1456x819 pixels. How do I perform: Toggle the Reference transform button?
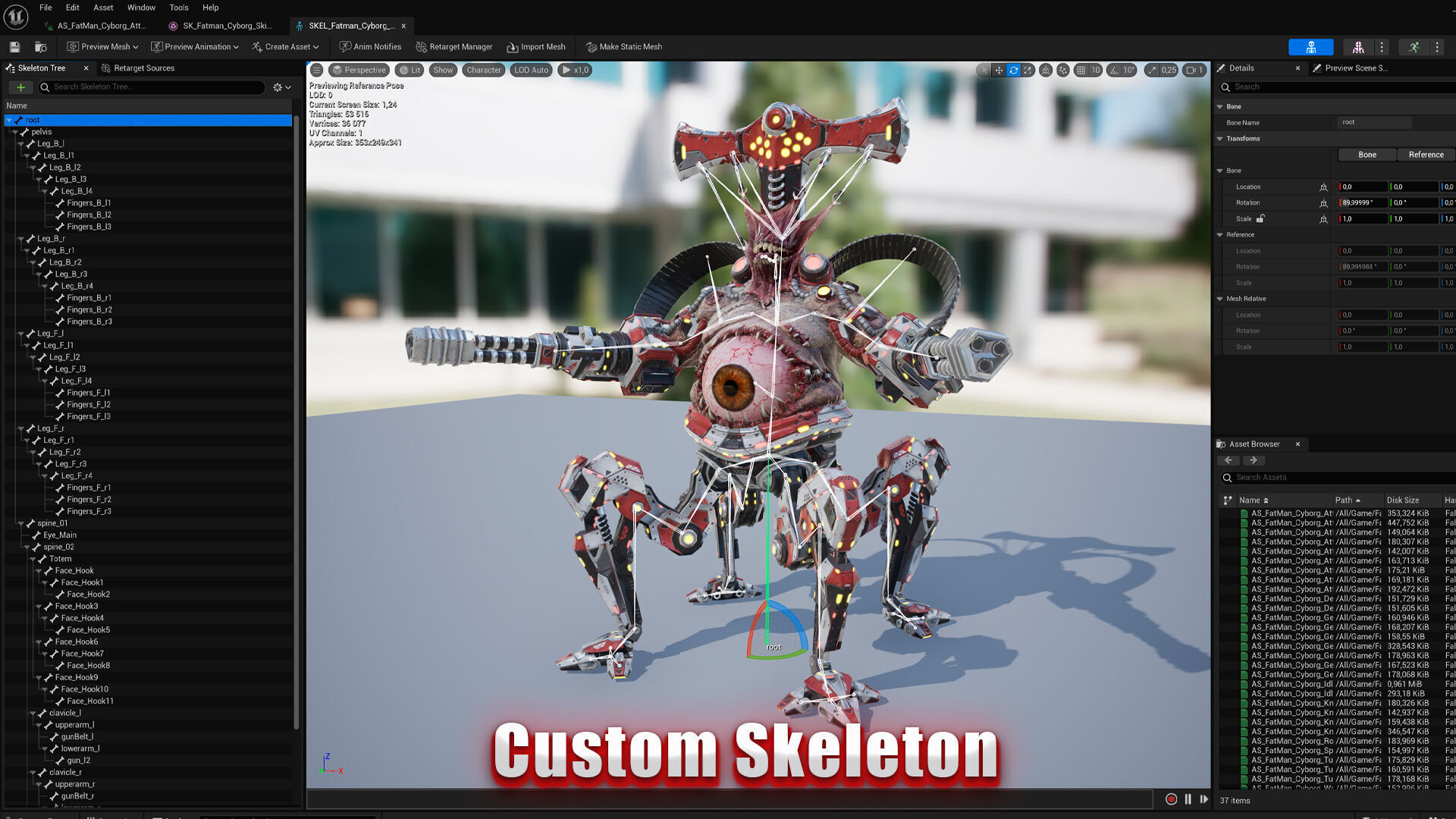pyautogui.click(x=1426, y=155)
